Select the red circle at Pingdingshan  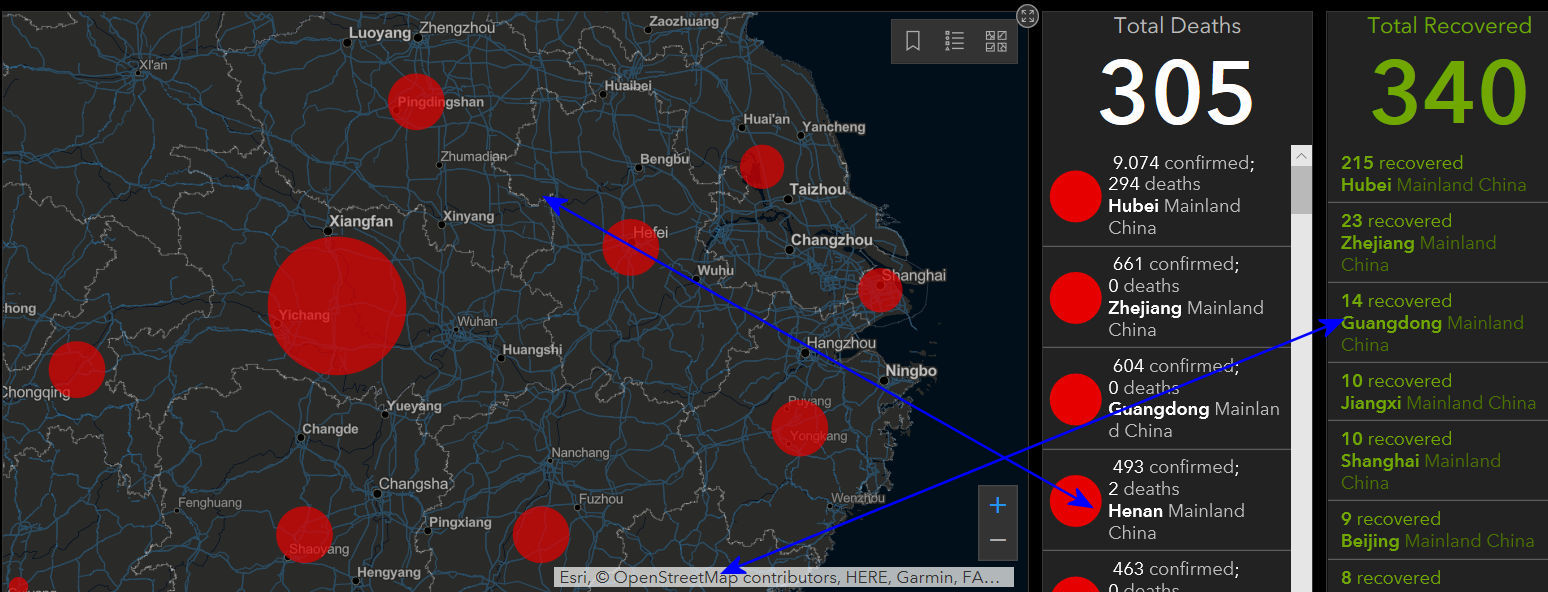tap(416, 101)
